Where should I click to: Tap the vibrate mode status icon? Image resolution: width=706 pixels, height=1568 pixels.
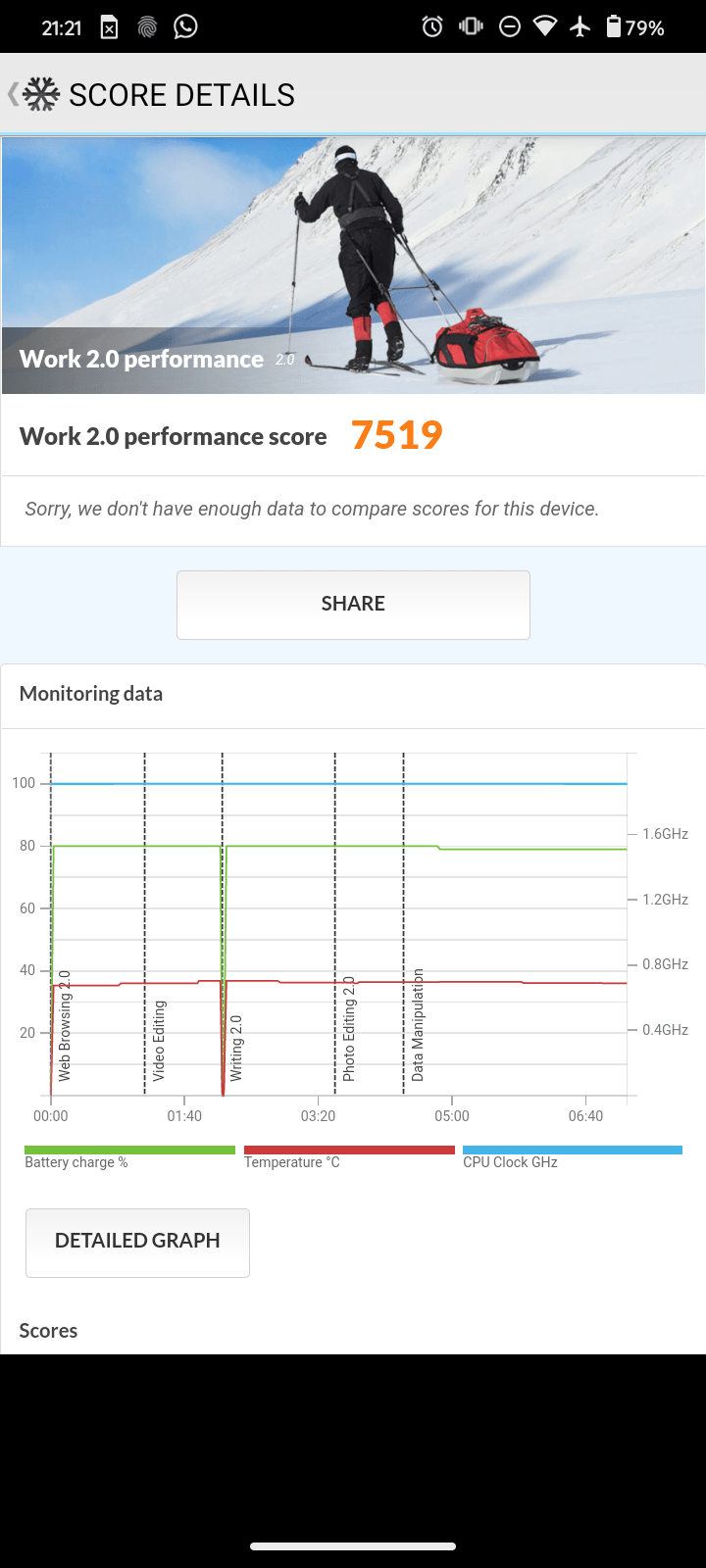point(471,26)
